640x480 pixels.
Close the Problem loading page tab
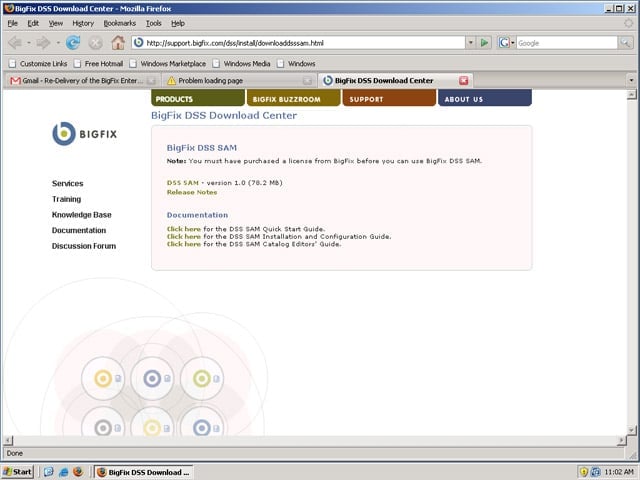tap(307, 81)
